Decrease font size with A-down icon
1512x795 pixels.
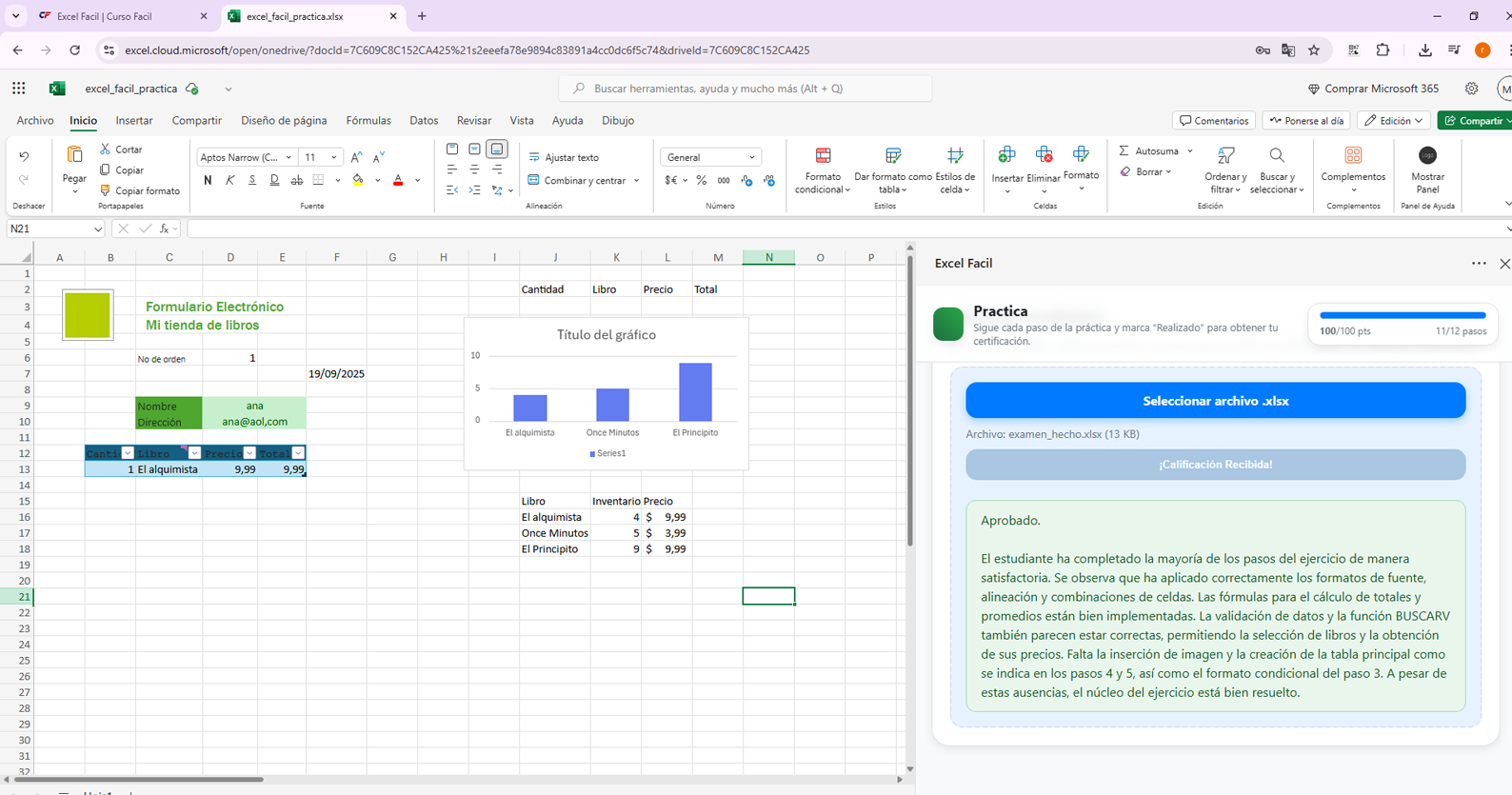(379, 157)
